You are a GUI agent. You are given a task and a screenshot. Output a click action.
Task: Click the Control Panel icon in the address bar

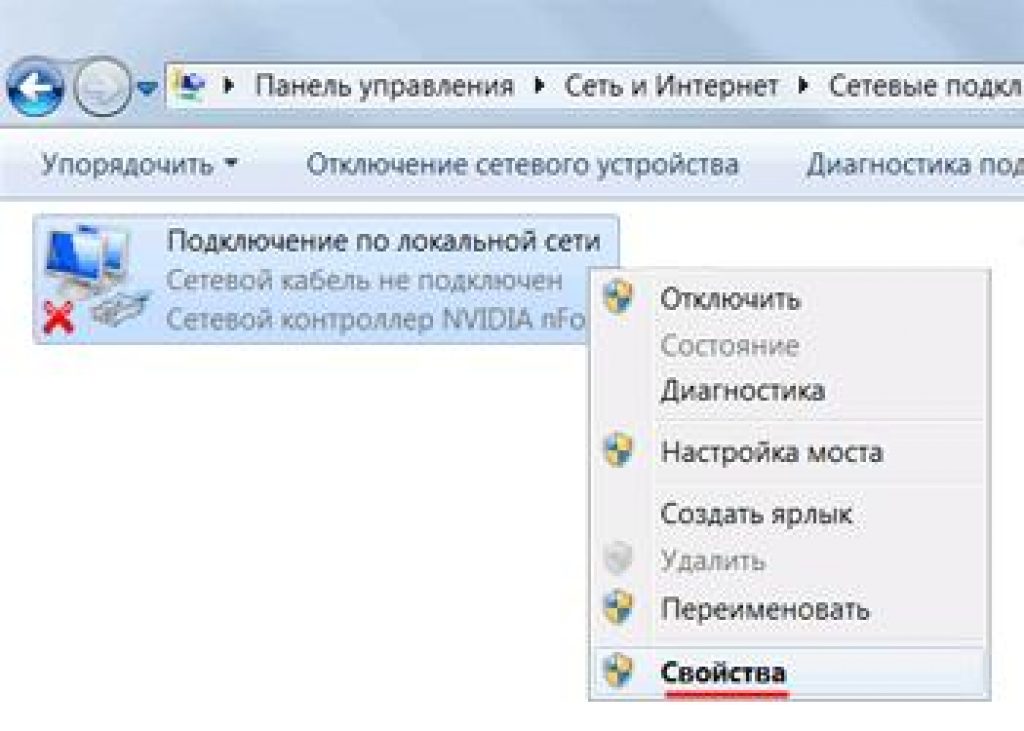pyautogui.click(x=189, y=87)
